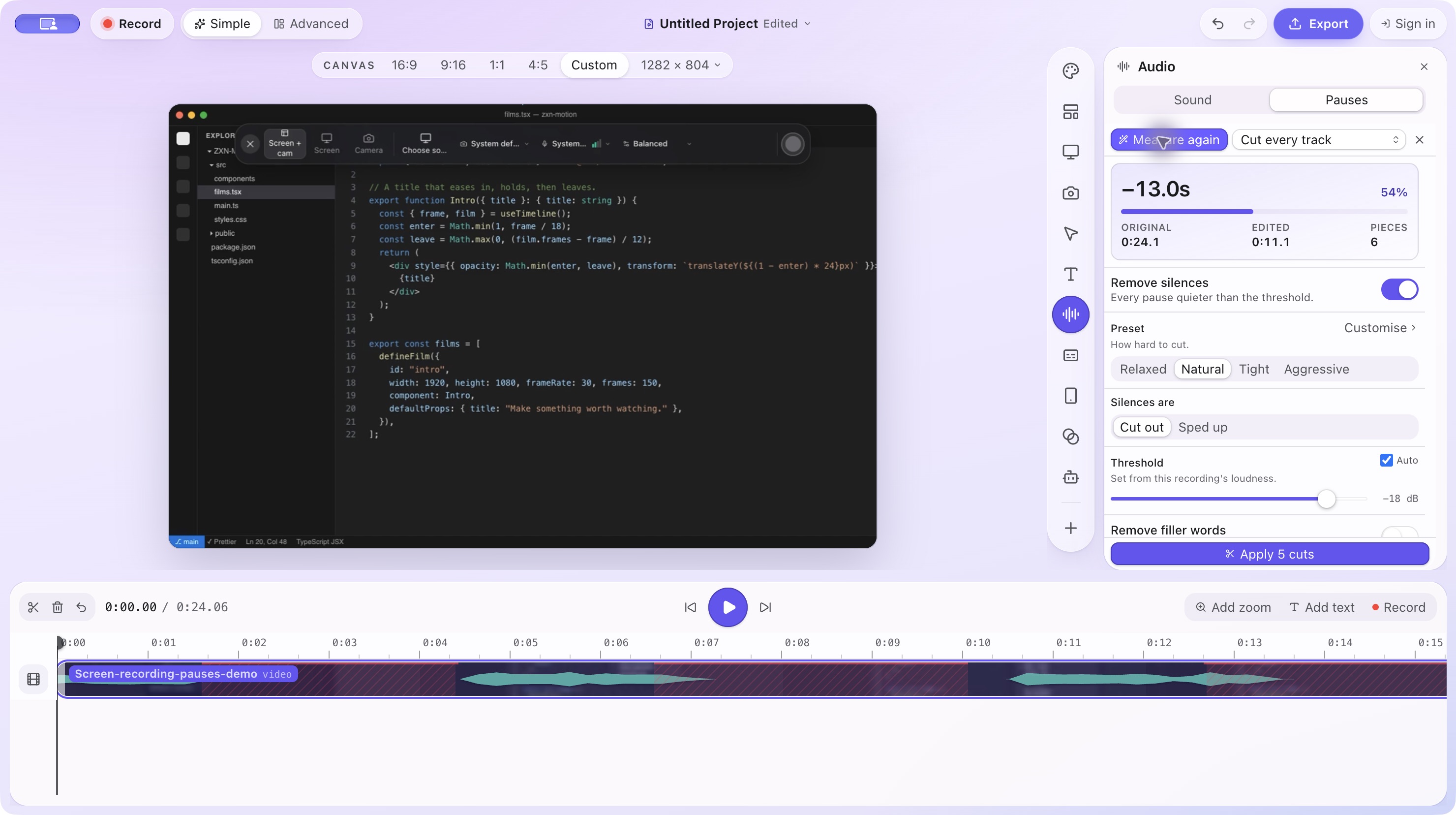Click the Export button

pos(1318,24)
